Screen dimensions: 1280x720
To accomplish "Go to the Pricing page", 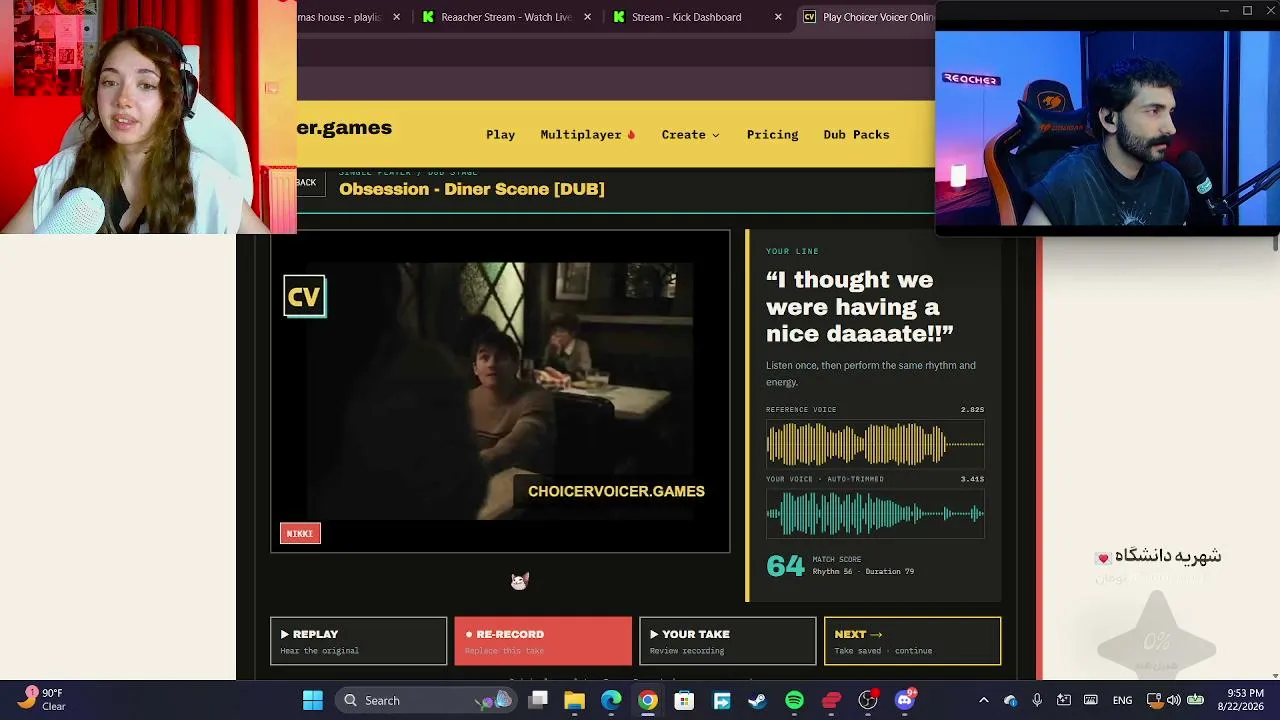I will point(772,134).
